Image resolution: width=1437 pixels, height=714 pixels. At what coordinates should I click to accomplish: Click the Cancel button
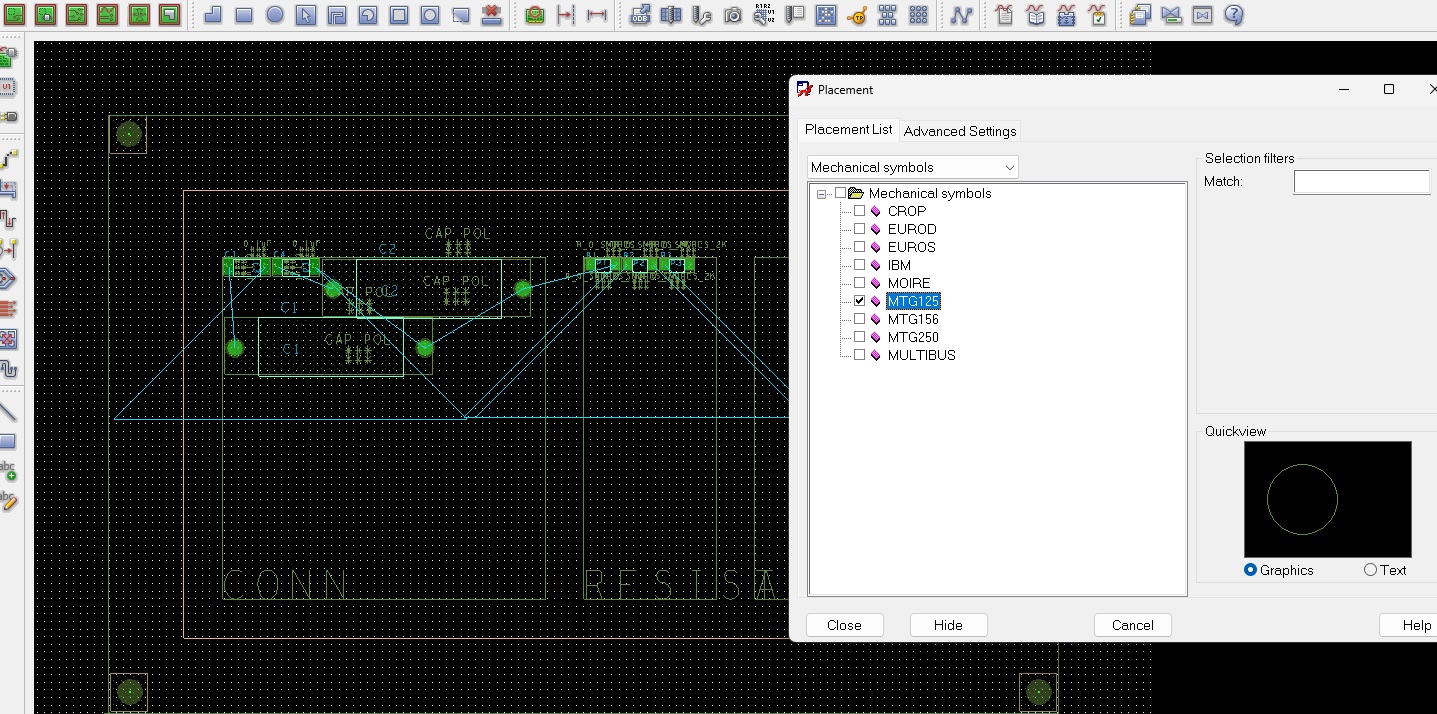point(1132,625)
